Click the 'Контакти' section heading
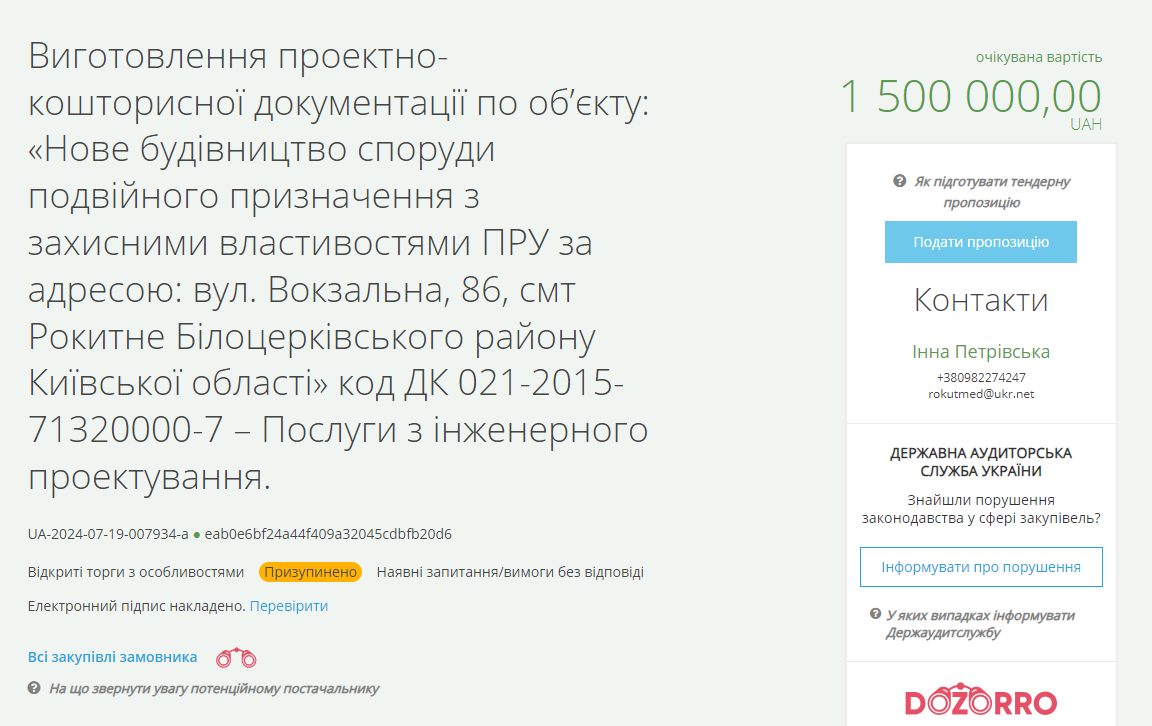 pyautogui.click(x=980, y=301)
